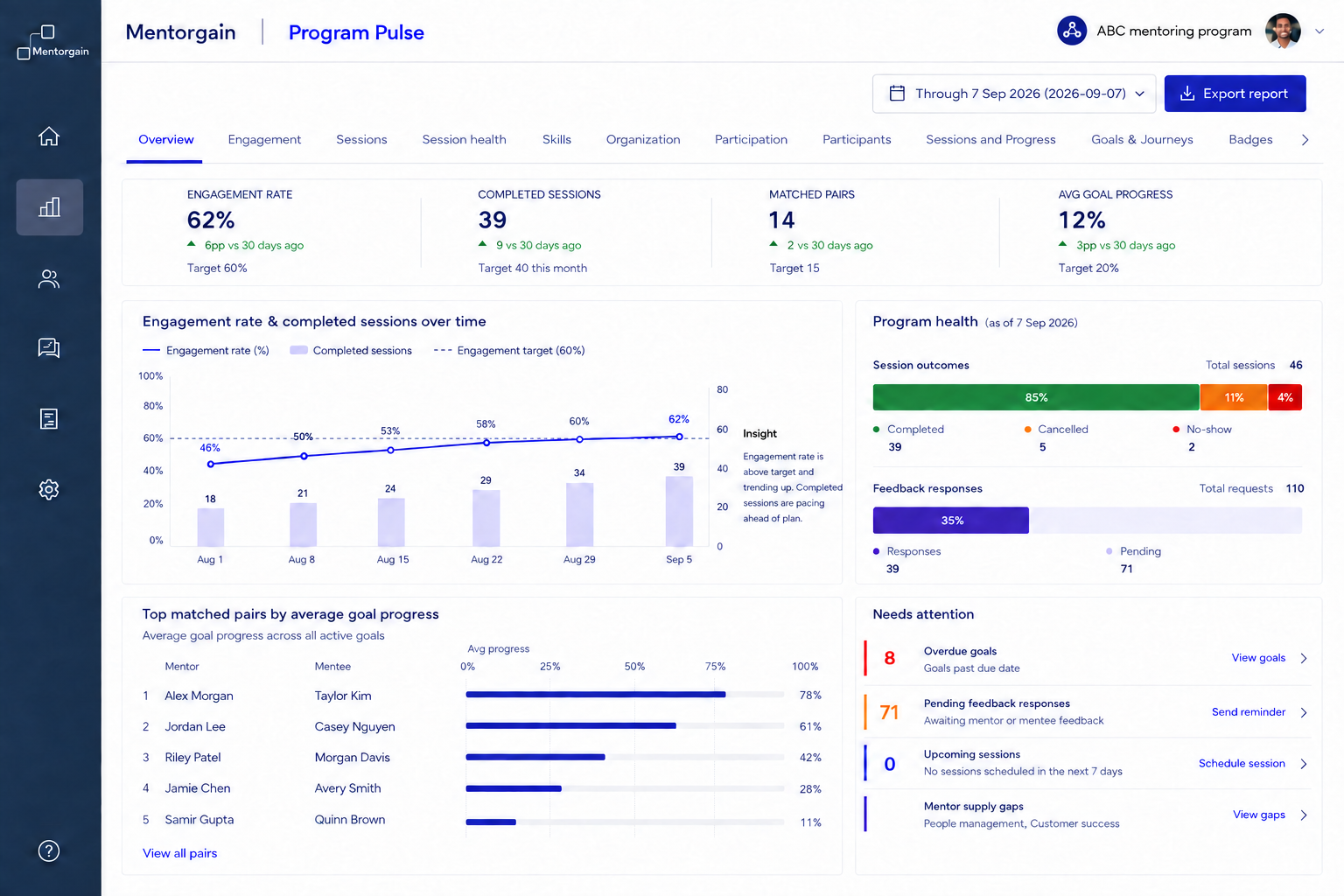Click the arrow to show more tabs
Viewport: 1344px width, 896px height.
coord(1305,140)
